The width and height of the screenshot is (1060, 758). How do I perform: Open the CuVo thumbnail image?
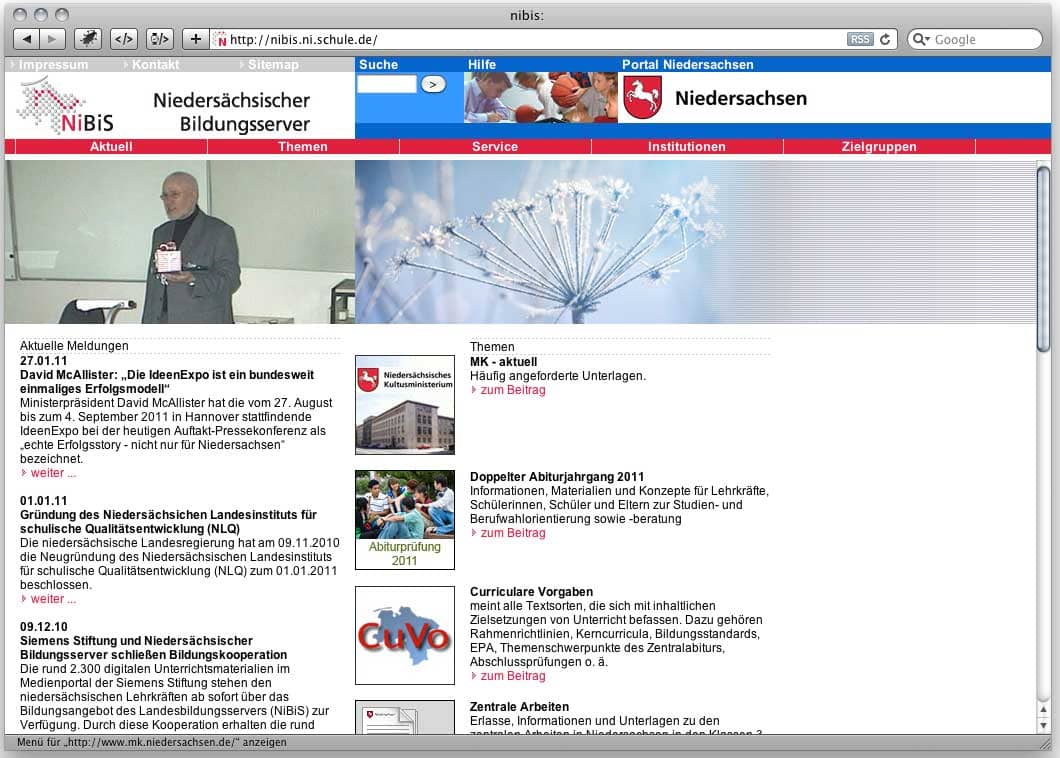405,636
